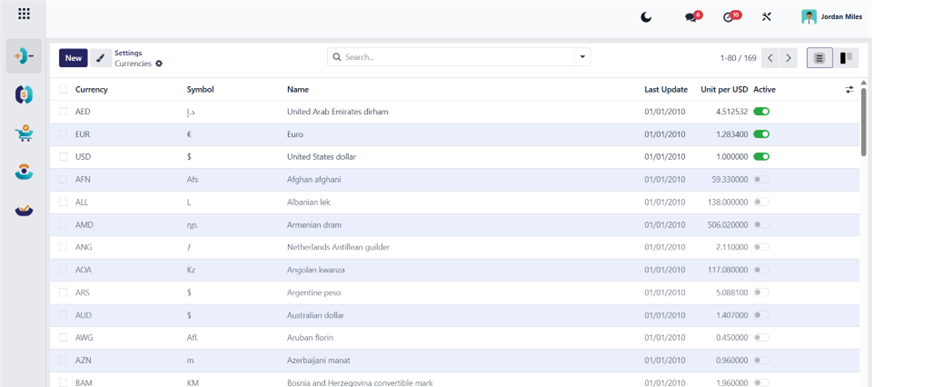This screenshot has width=950, height=387.
Task: Deactivate the United States dollar toggle
Action: coord(762,157)
